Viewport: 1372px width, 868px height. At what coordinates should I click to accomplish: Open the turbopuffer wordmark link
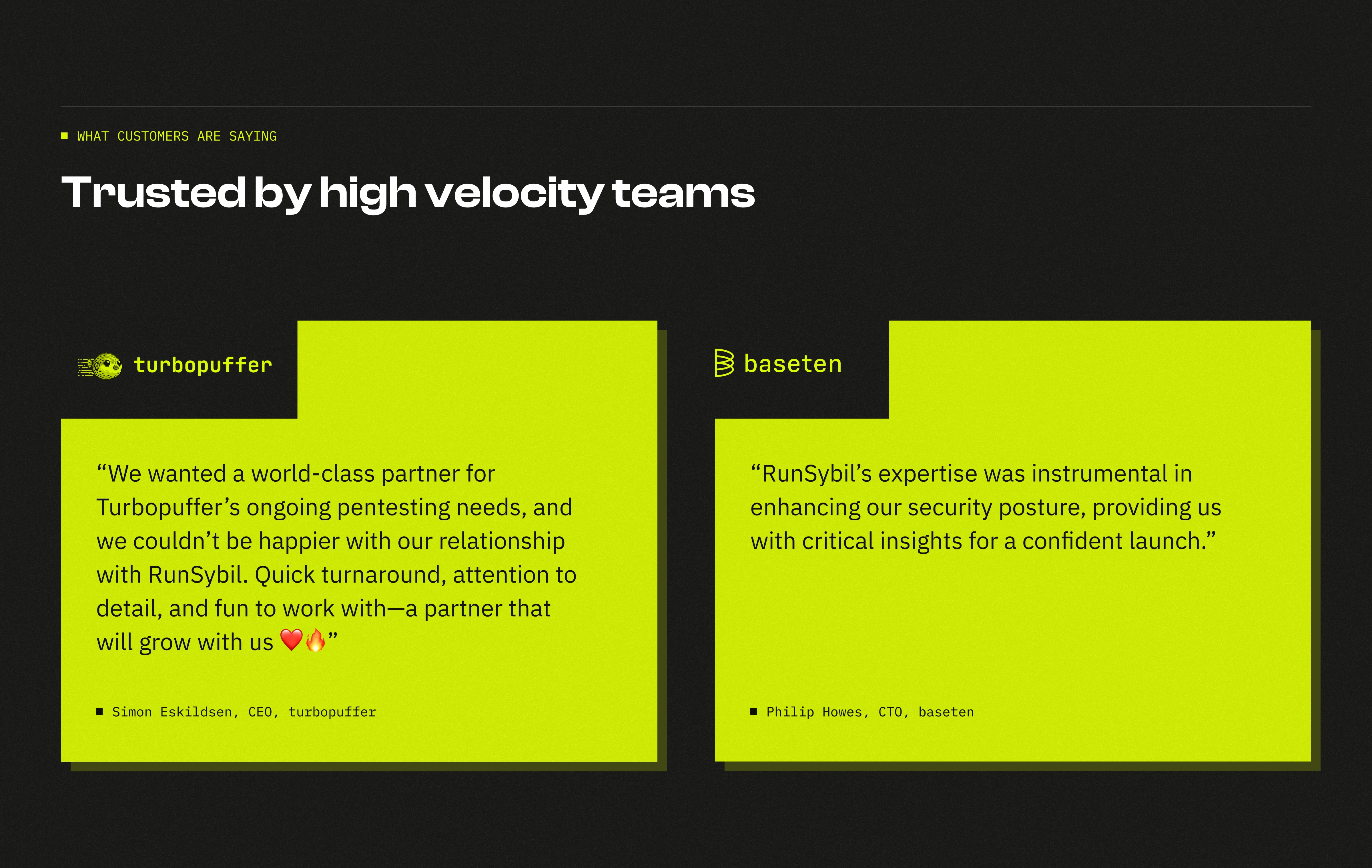202,366
